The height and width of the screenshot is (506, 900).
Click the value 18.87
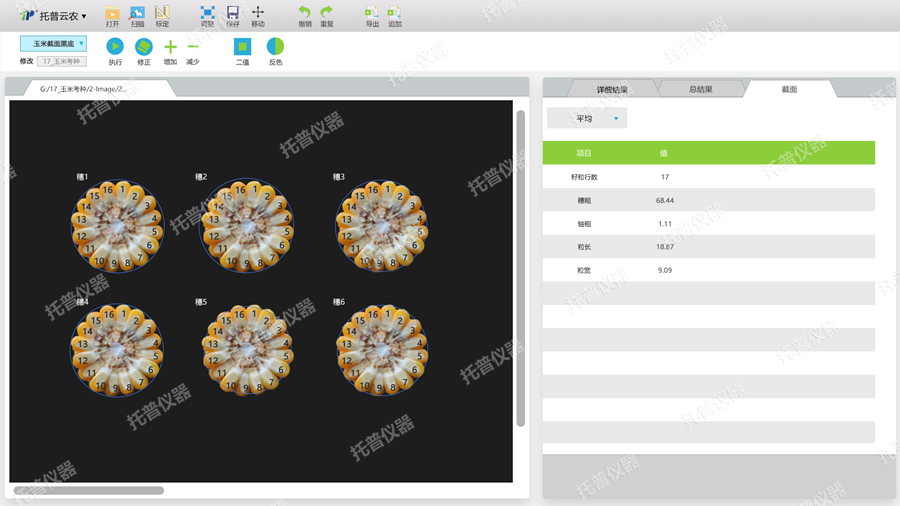click(x=665, y=247)
